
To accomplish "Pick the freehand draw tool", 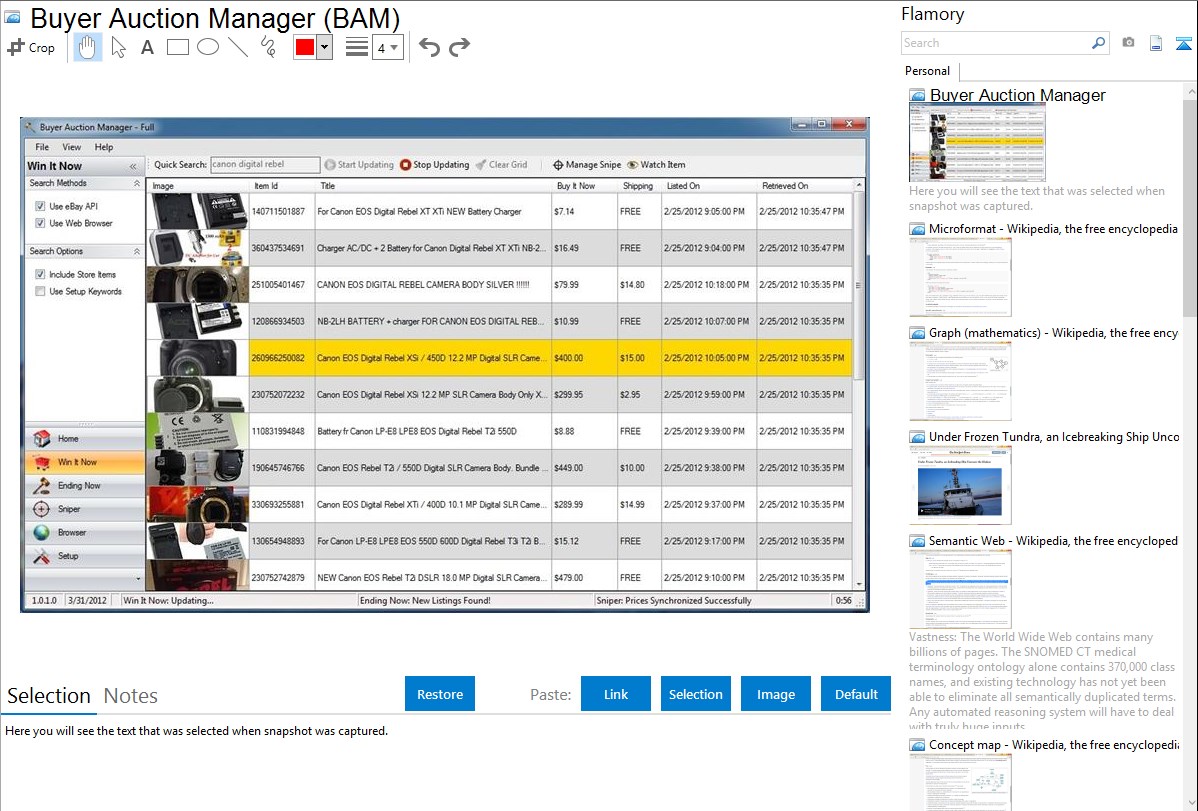I will (x=268, y=47).
